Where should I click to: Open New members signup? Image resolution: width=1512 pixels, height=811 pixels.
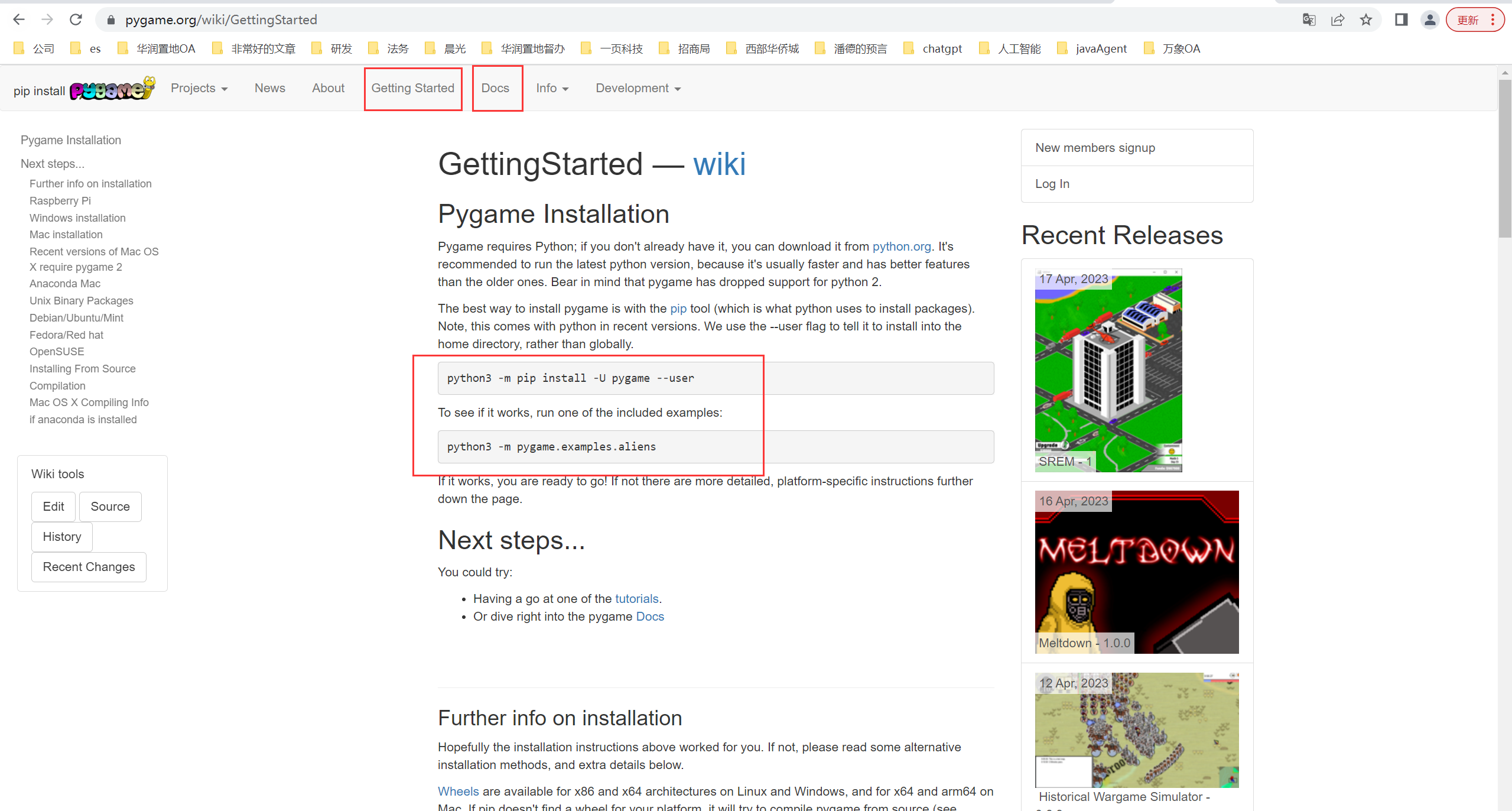point(1137,148)
